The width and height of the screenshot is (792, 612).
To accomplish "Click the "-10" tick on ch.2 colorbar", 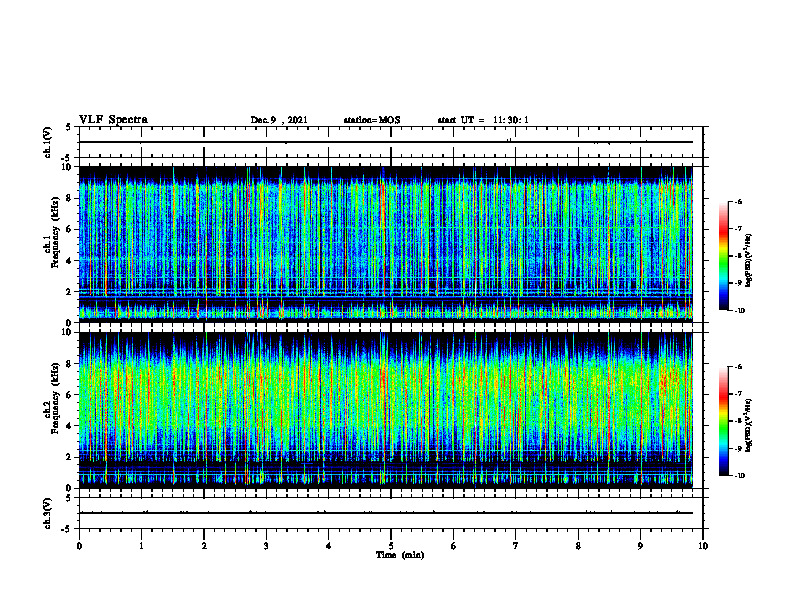I will [x=739, y=475].
